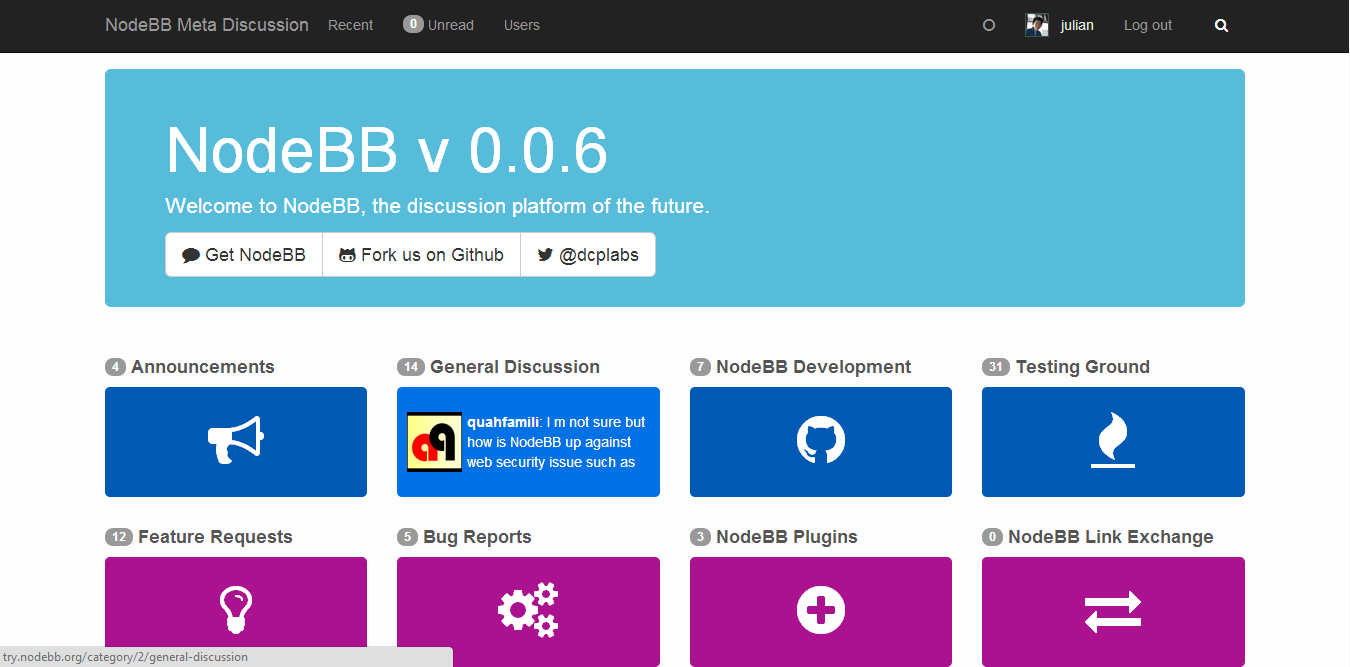Open the Feature Requests category heading
1350x667 pixels.
pos(215,537)
